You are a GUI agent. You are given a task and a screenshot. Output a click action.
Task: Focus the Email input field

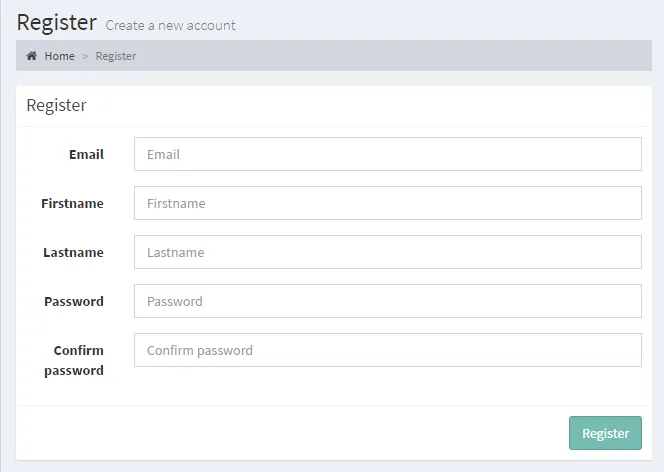[388, 154]
